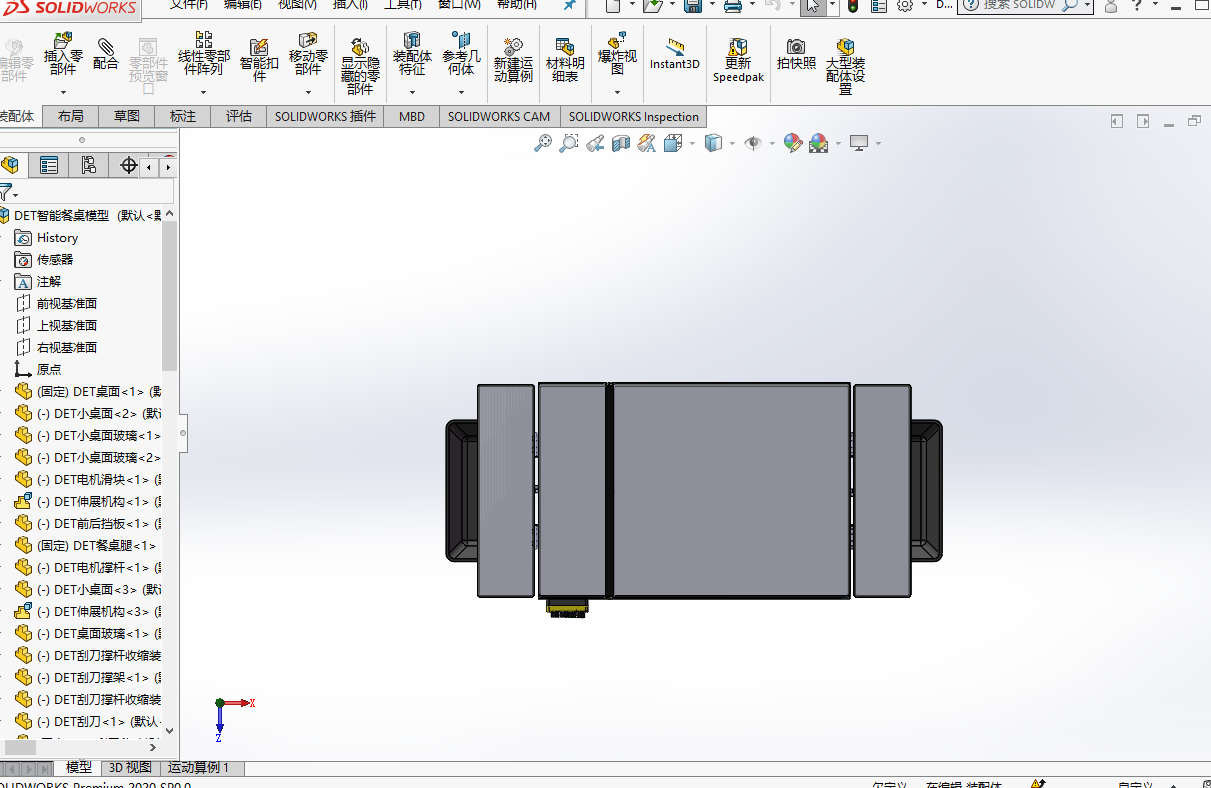Expand the 线性零部件阵列 dropdown arrow
The width and height of the screenshot is (1211, 788).
(204, 92)
